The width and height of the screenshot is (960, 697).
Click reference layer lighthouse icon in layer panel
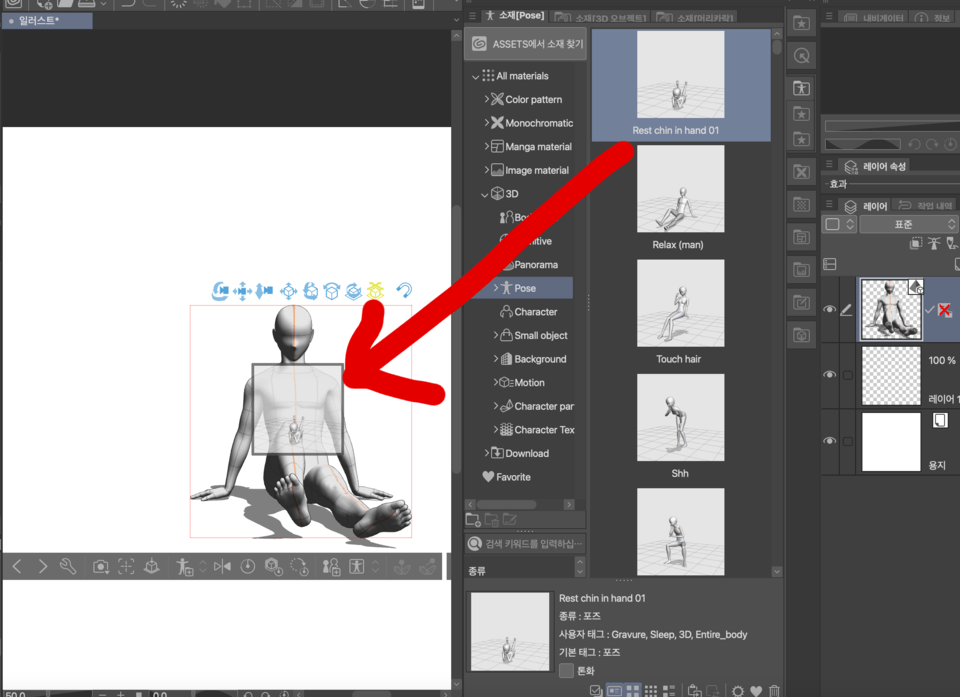pyautogui.click(x=934, y=243)
